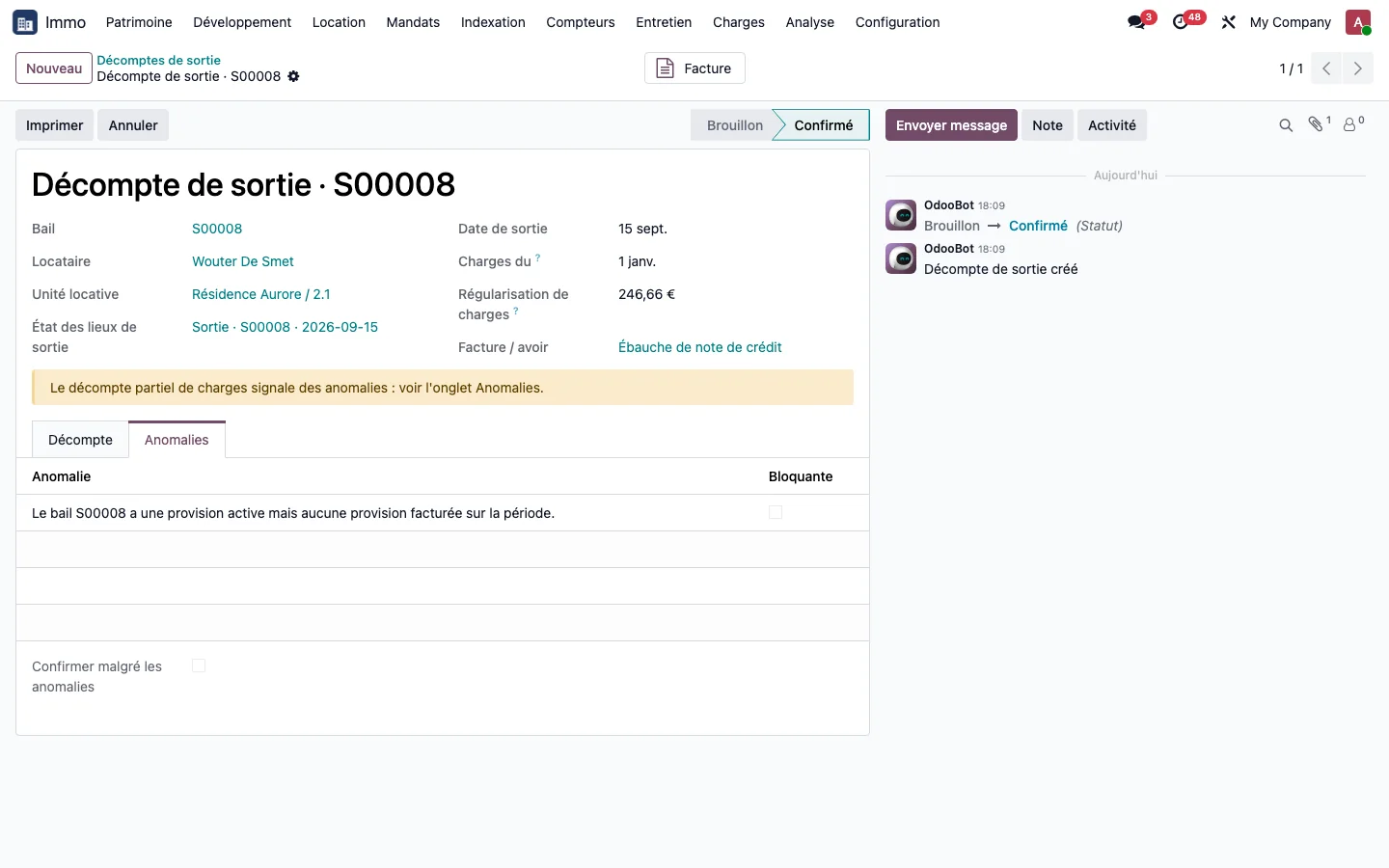Open the Compteurs menu
The width and height of the screenshot is (1389, 868).
click(x=581, y=22)
